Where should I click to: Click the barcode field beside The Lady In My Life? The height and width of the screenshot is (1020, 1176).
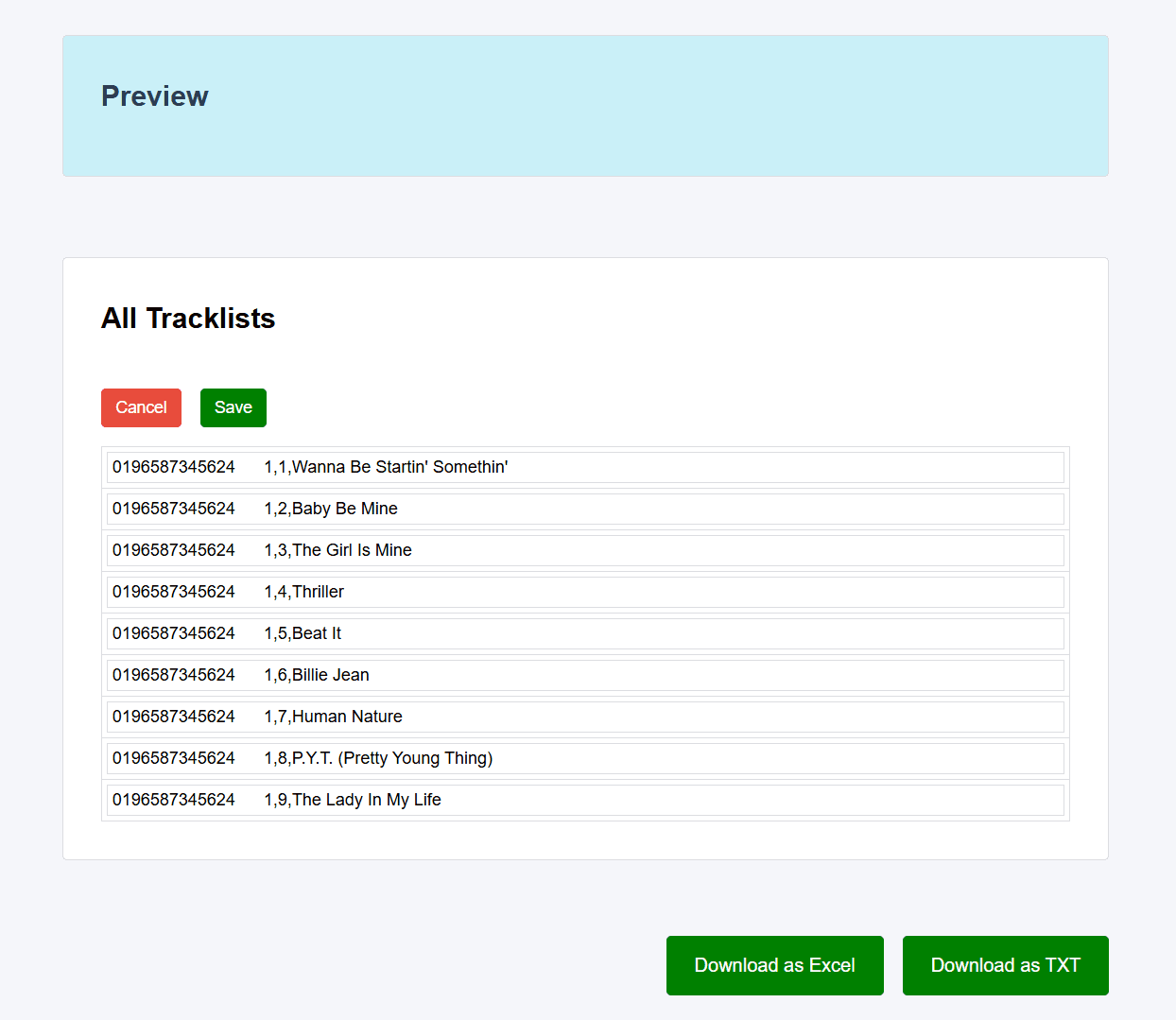point(173,800)
